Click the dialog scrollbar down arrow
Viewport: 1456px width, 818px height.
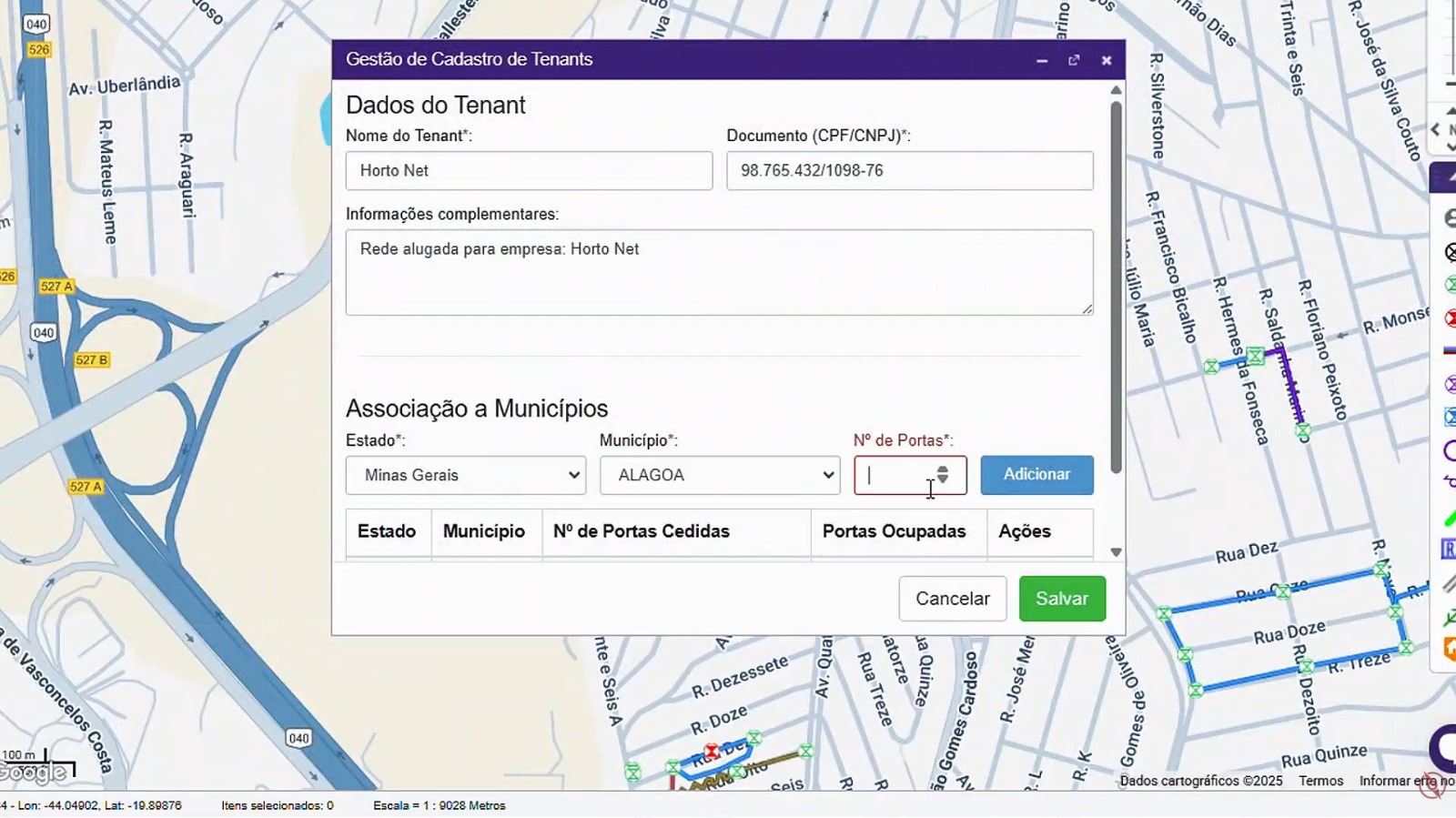1117,552
